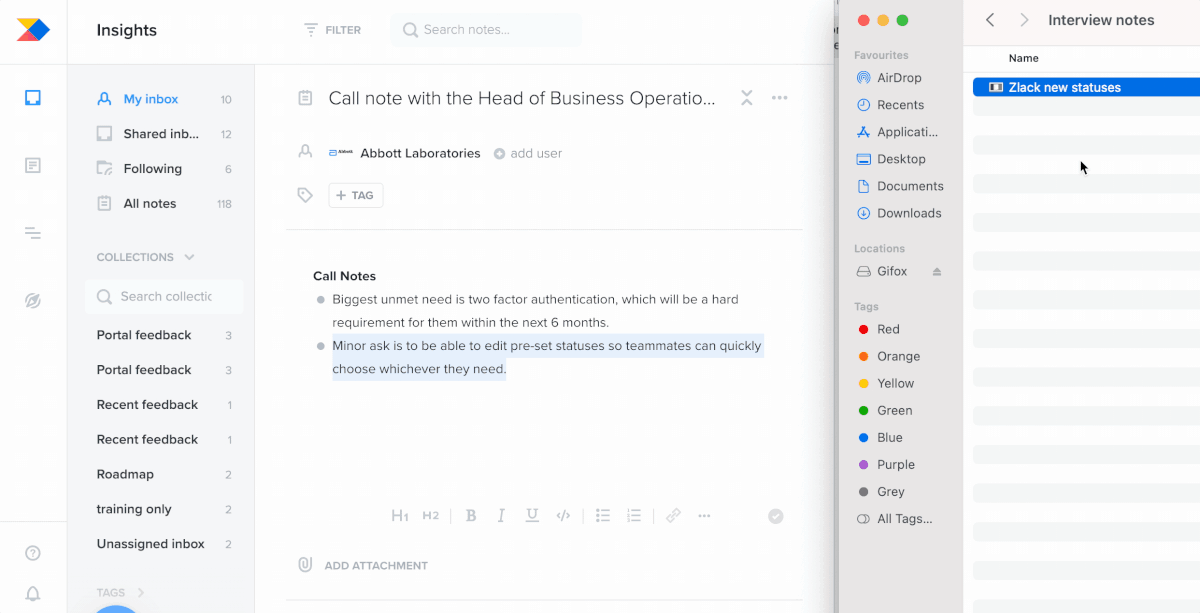
Task: Select the Gifox location in Finder
Action: tap(892, 272)
